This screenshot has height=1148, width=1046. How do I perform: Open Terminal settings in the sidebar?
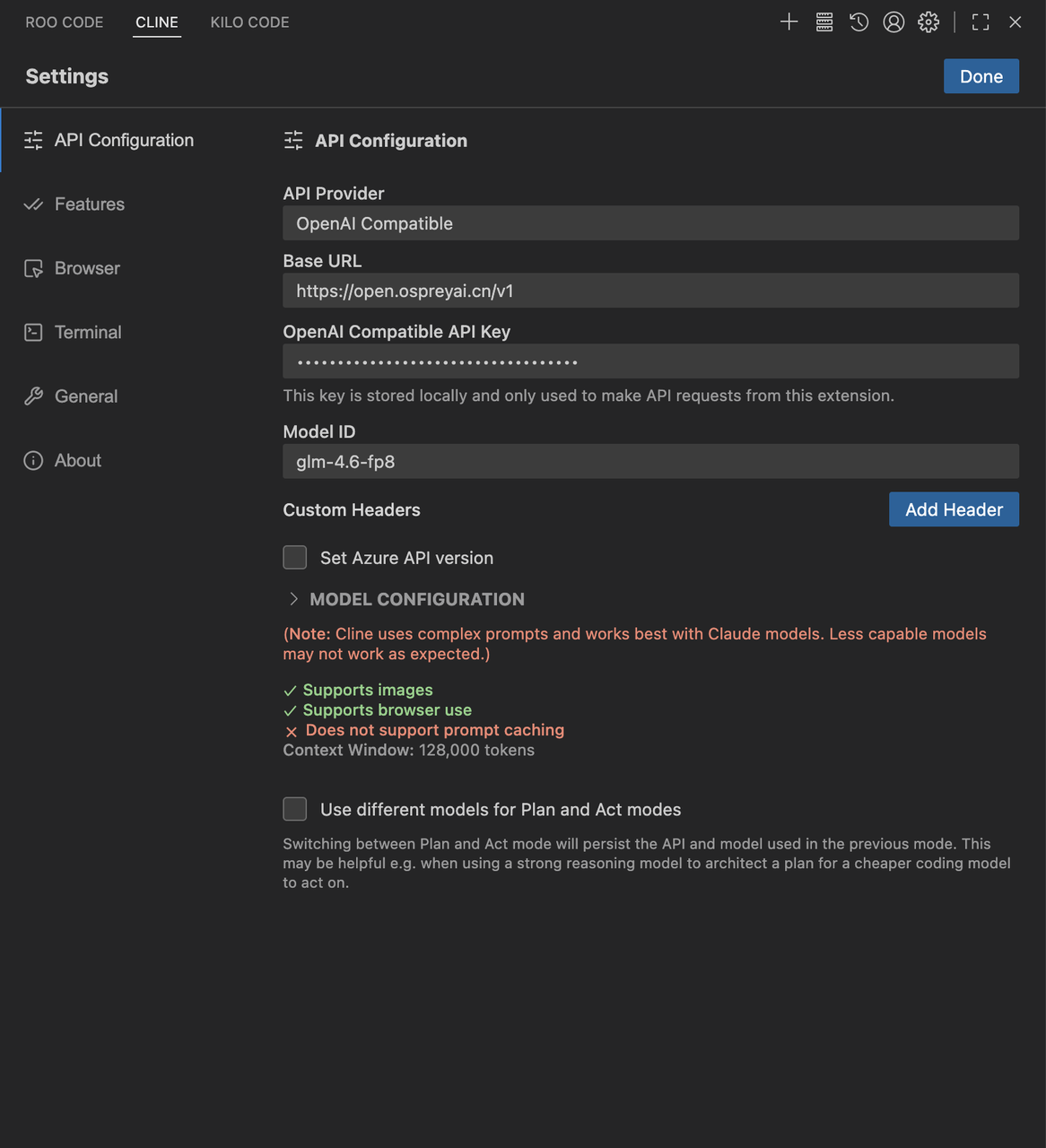88,333
